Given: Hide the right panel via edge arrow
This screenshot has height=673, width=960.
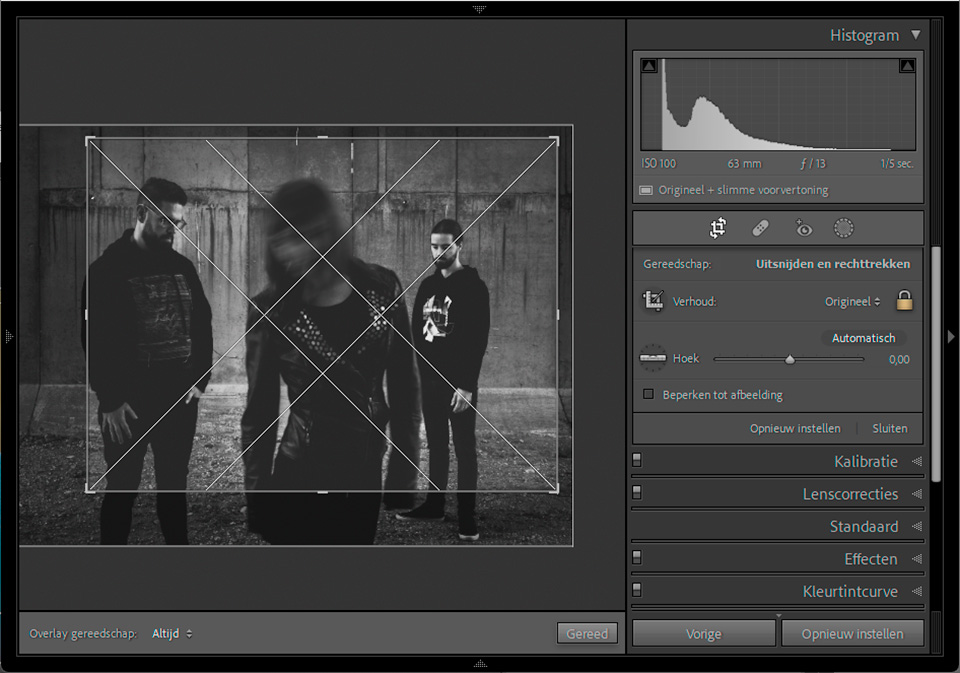Looking at the screenshot, I should [x=951, y=336].
